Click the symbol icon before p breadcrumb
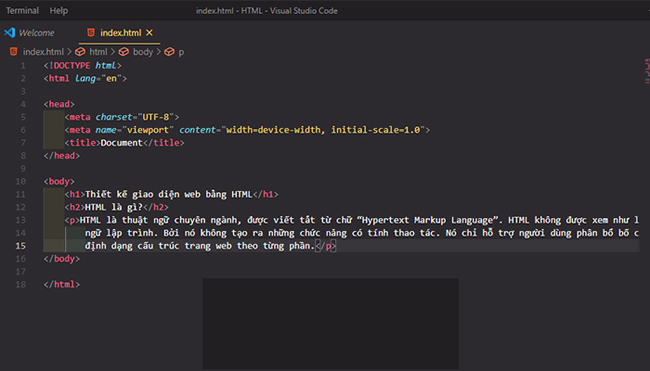This screenshot has height=371, width=650. [169, 51]
